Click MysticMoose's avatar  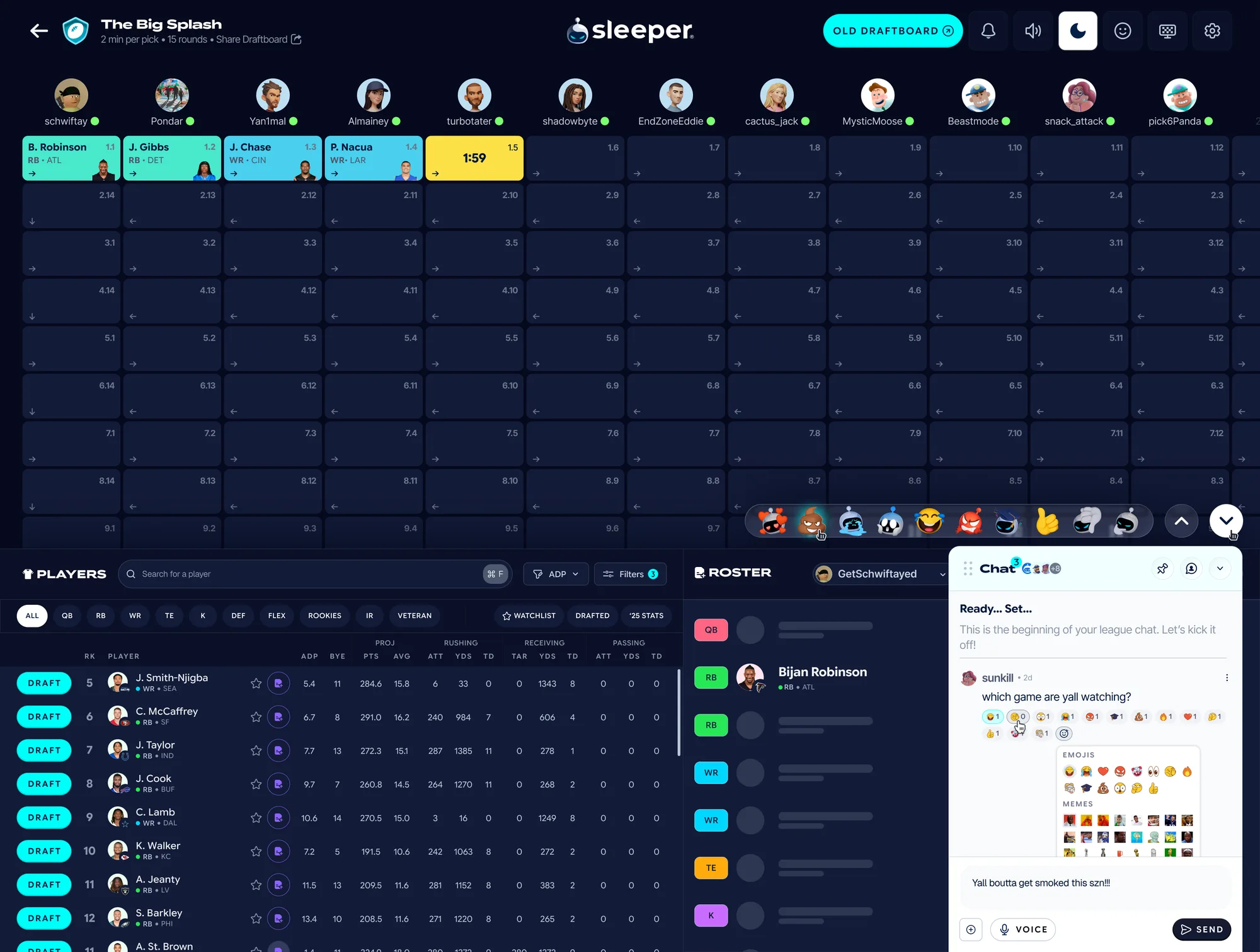(878, 95)
